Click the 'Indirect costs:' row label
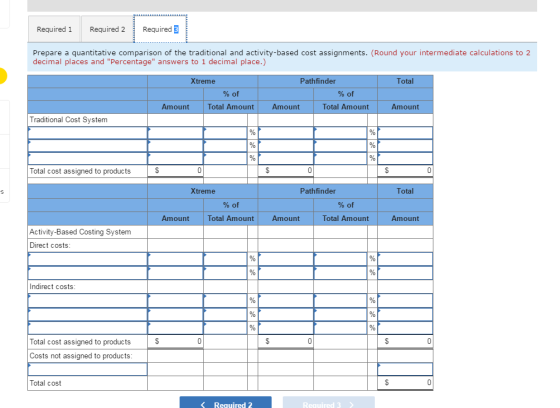560x408 pixels. click(x=52, y=287)
